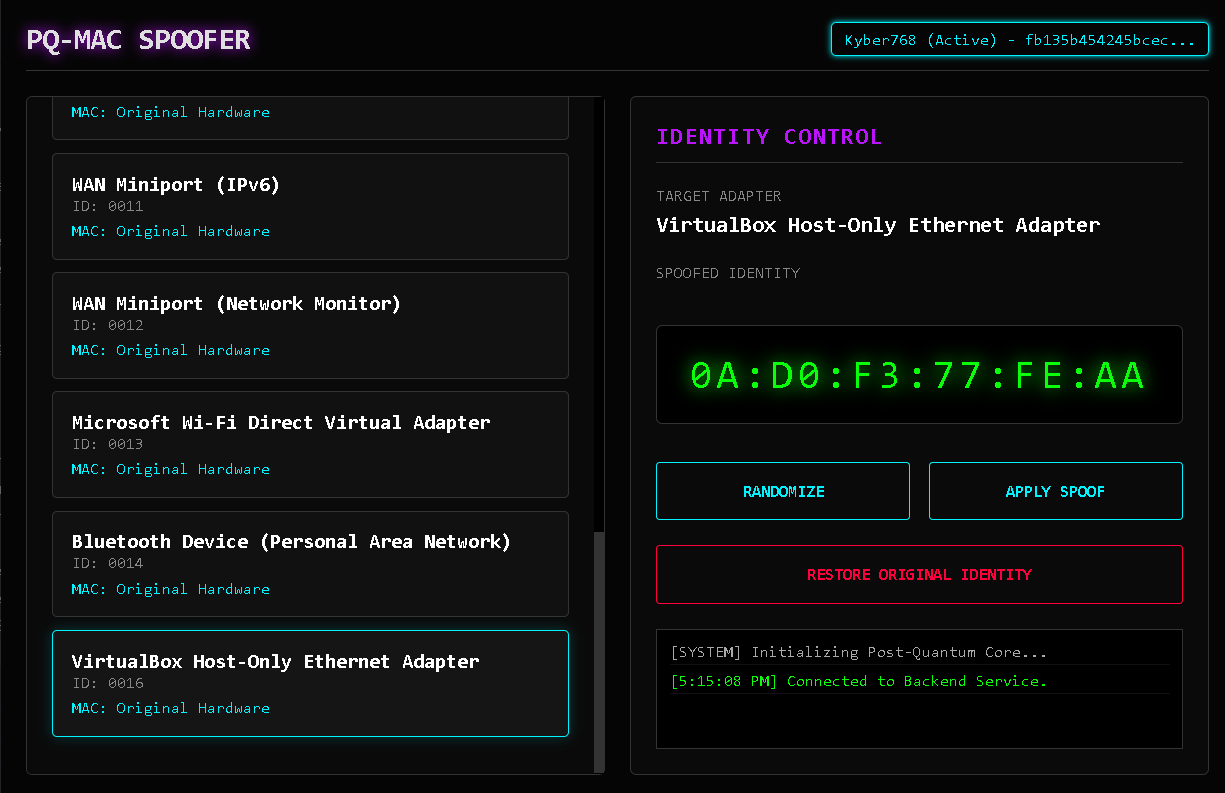Click MAC status under Bluetooth Device
The width and height of the screenshot is (1225, 793).
171,589
